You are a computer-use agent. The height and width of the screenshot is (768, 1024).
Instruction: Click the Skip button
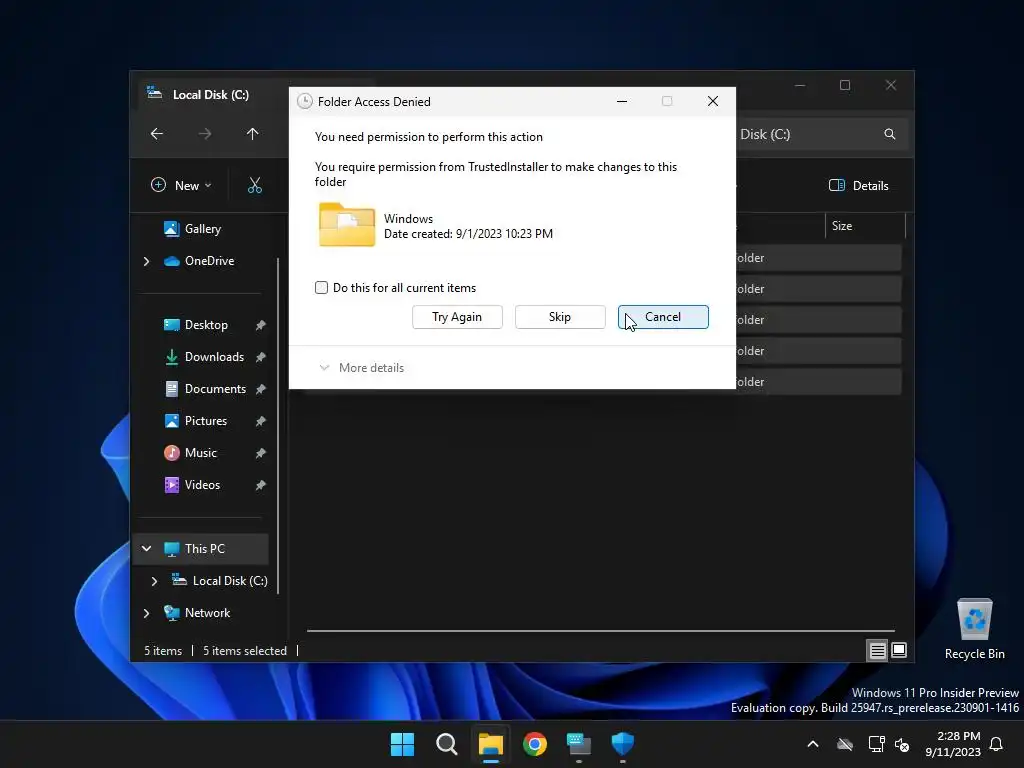(x=560, y=317)
